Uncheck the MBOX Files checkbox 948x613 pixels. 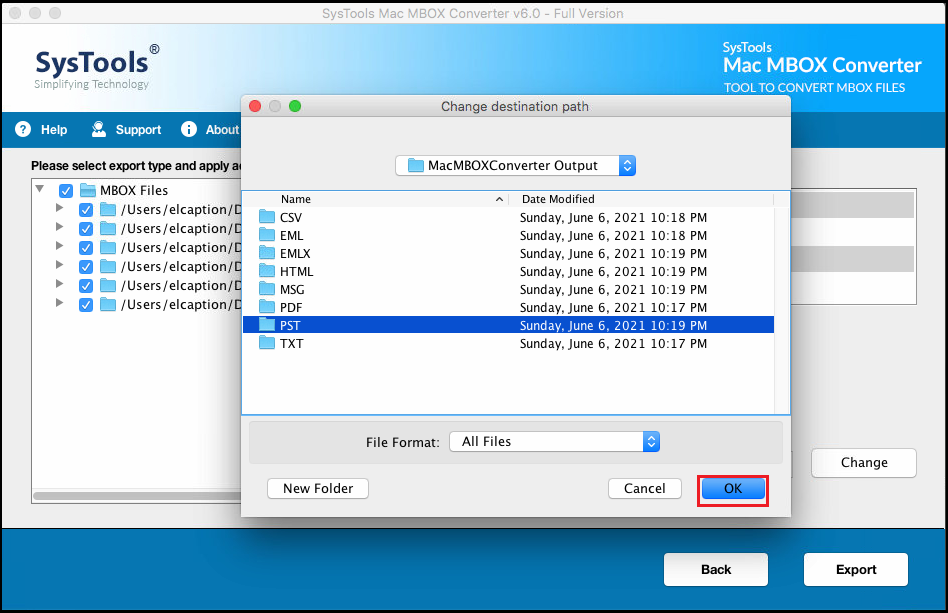click(x=66, y=191)
